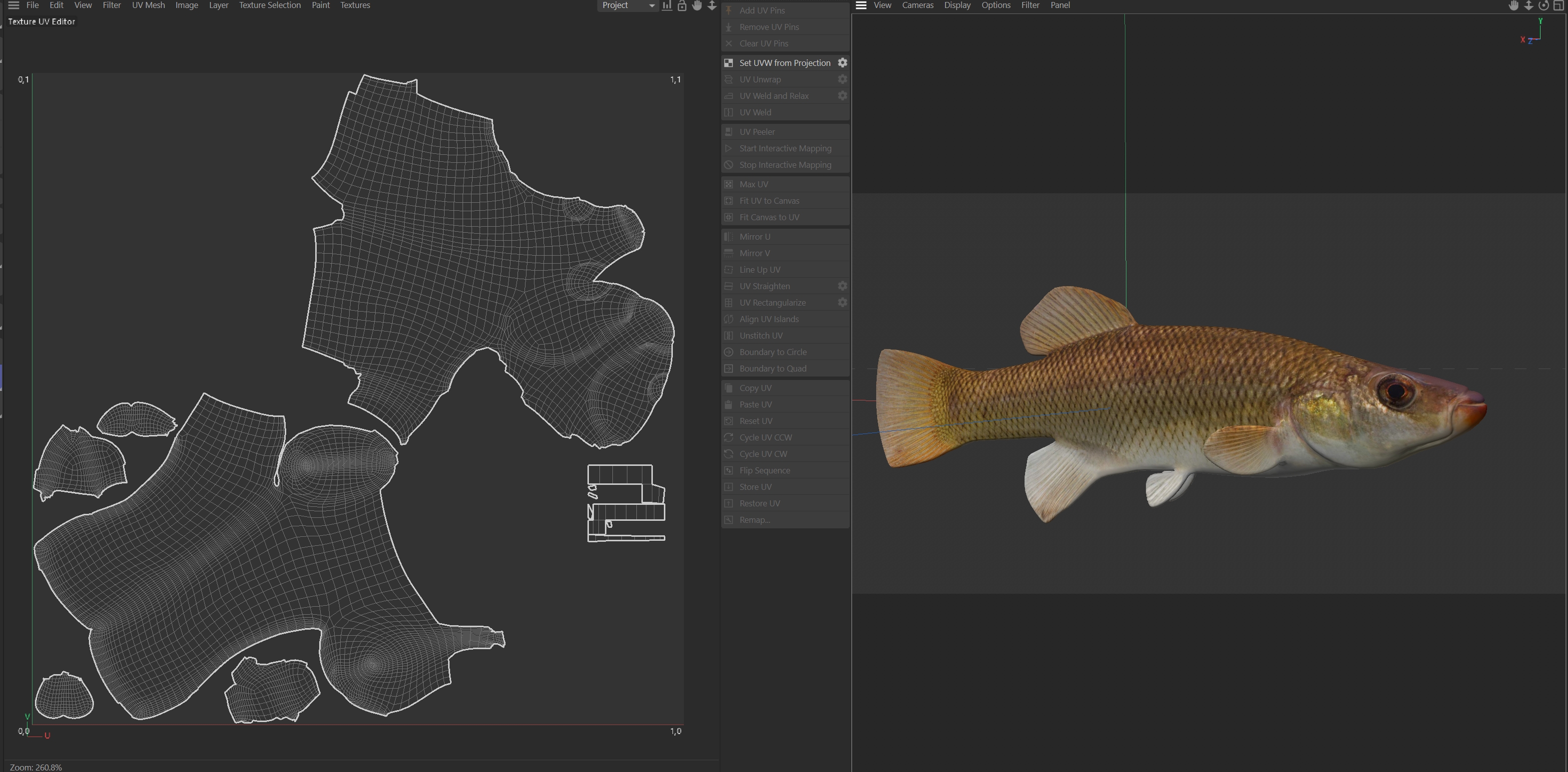The height and width of the screenshot is (772, 1568).
Task: Open Set UVW from Projection settings gear
Action: pyautogui.click(x=842, y=62)
